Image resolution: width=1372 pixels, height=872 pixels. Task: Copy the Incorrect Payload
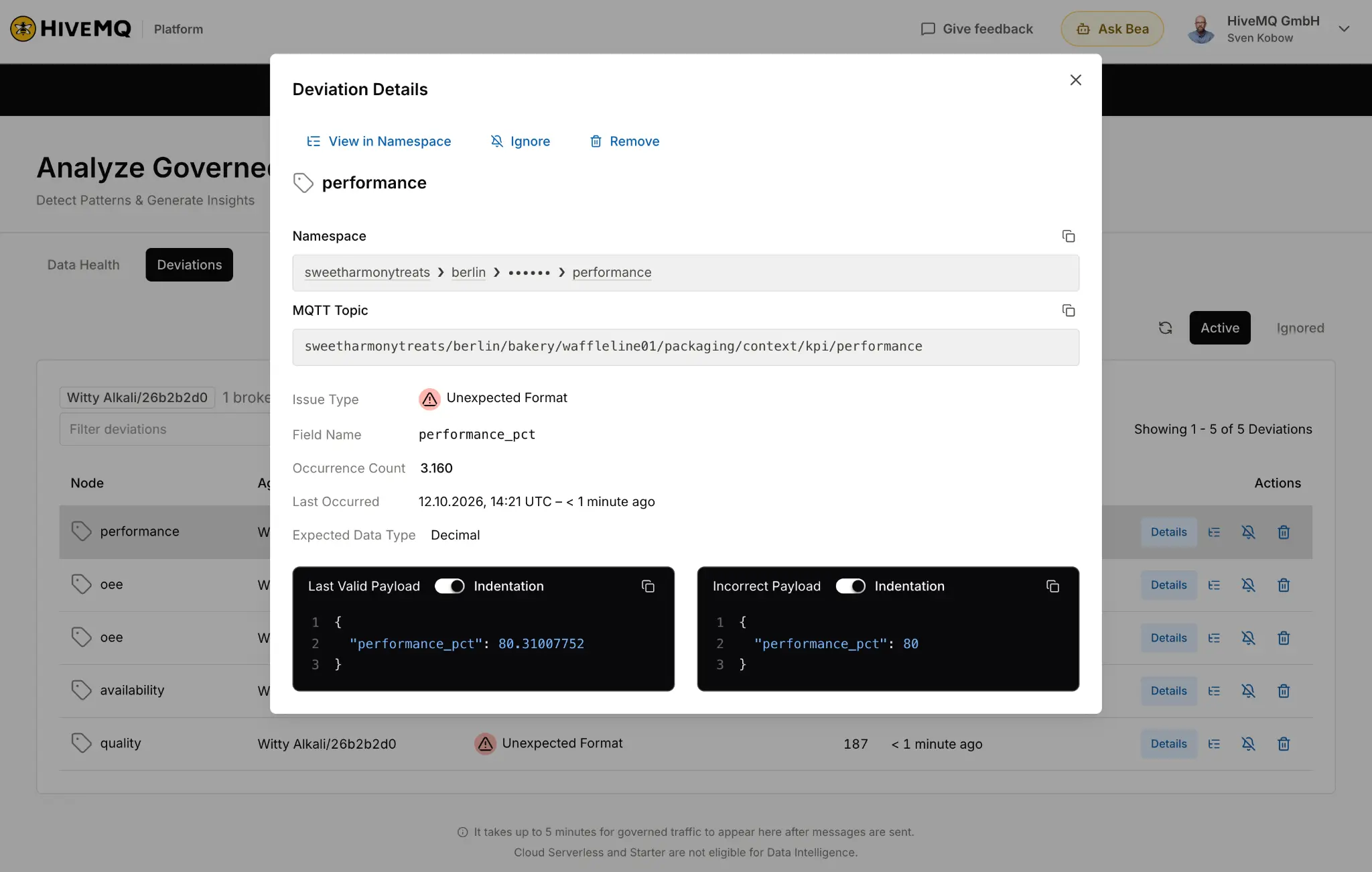coord(1052,586)
